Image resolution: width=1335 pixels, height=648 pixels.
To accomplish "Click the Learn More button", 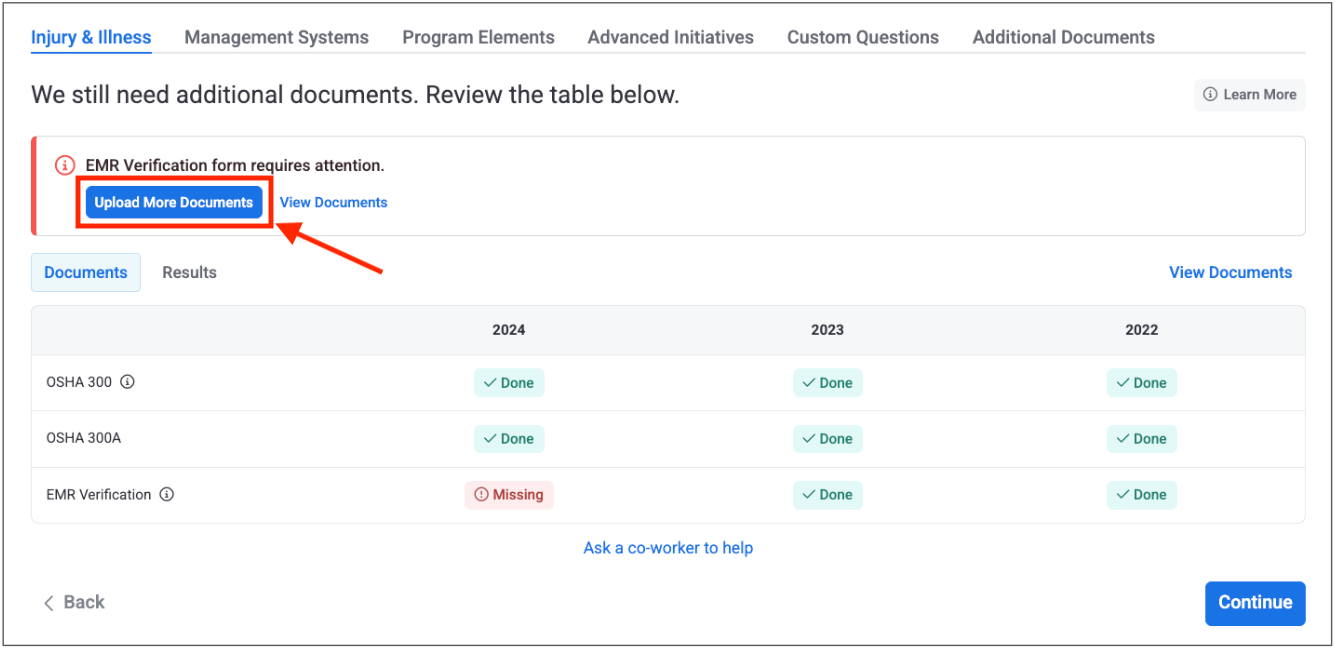I will [1249, 94].
